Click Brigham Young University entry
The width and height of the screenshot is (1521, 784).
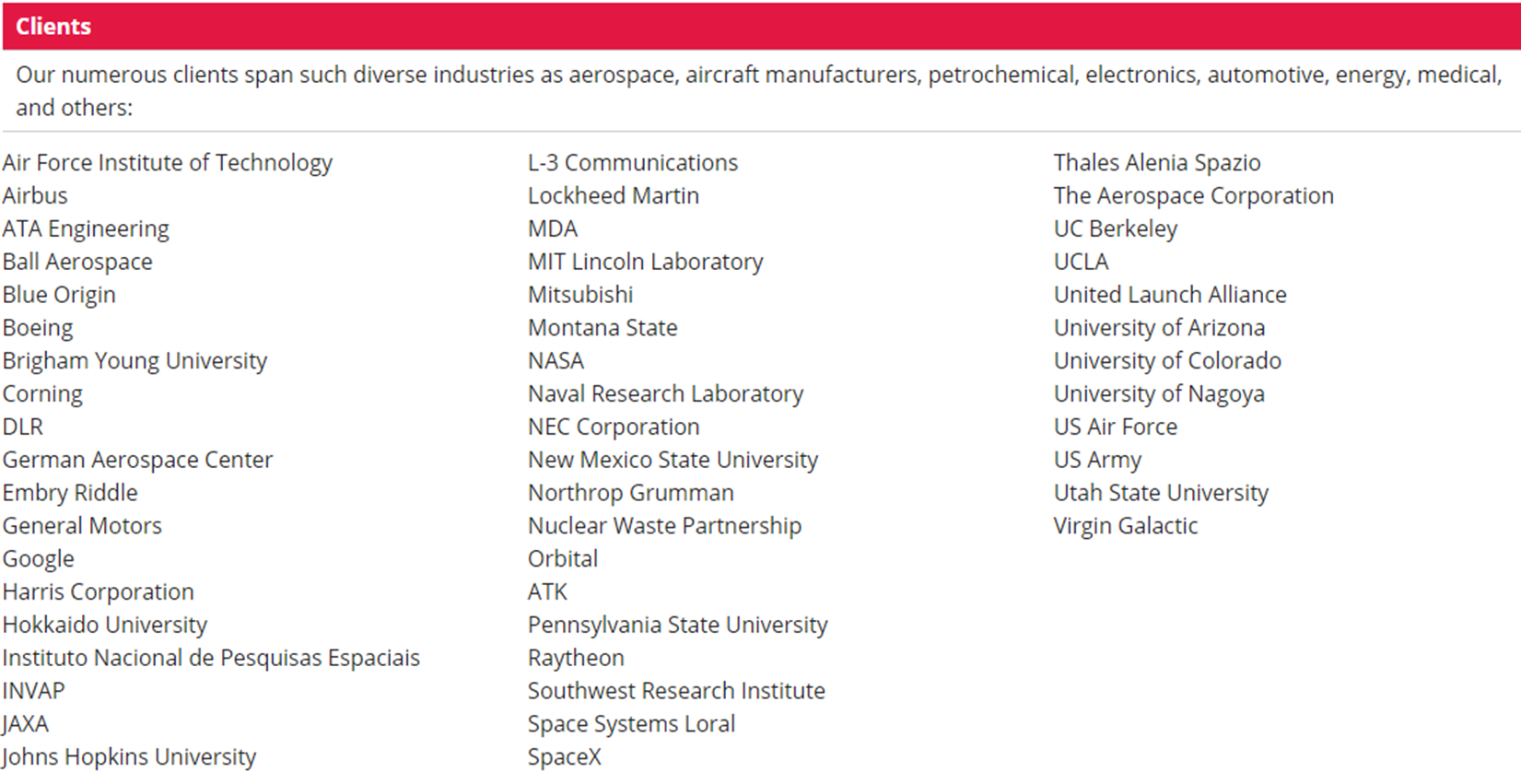click(135, 361)
